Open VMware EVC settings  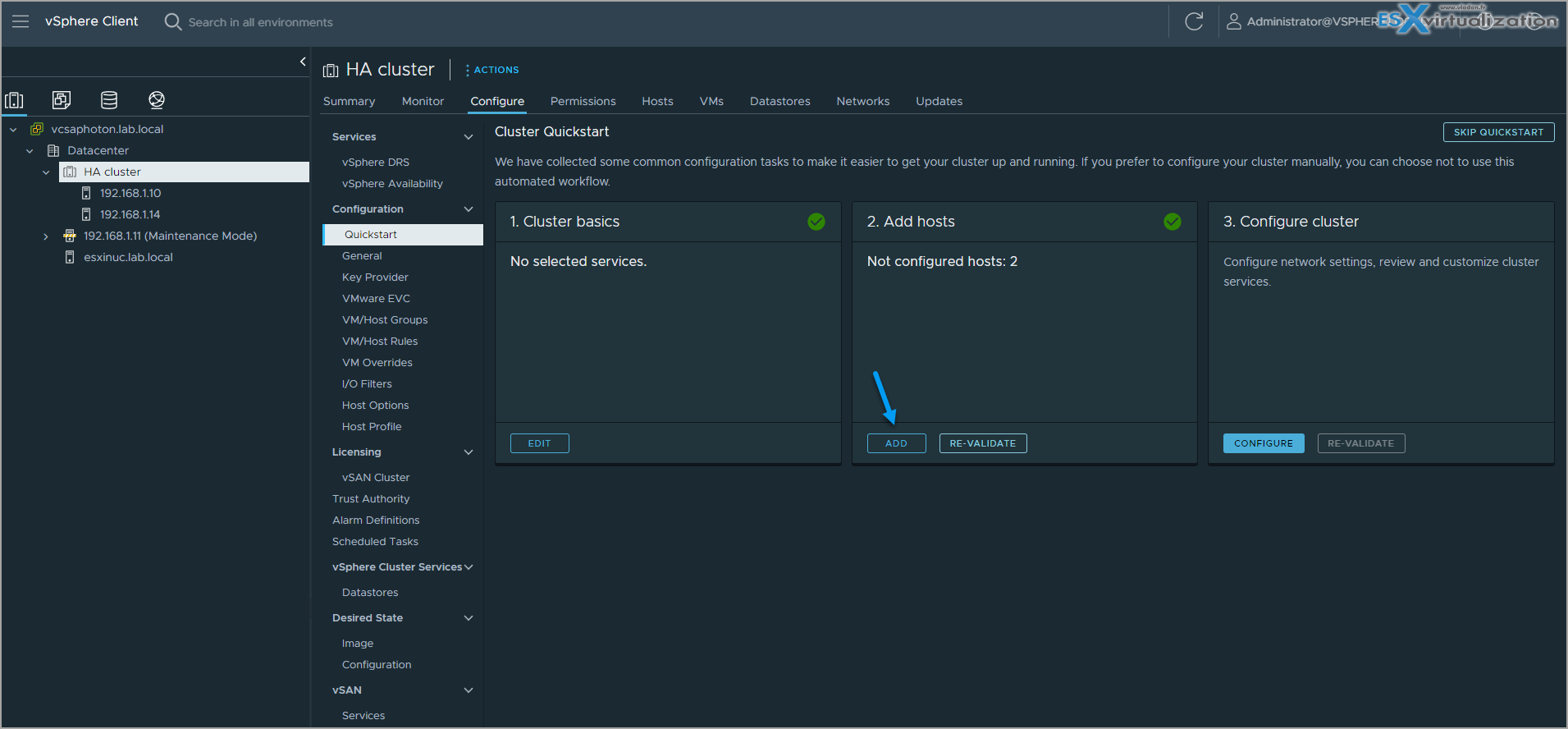coord(376,299)
